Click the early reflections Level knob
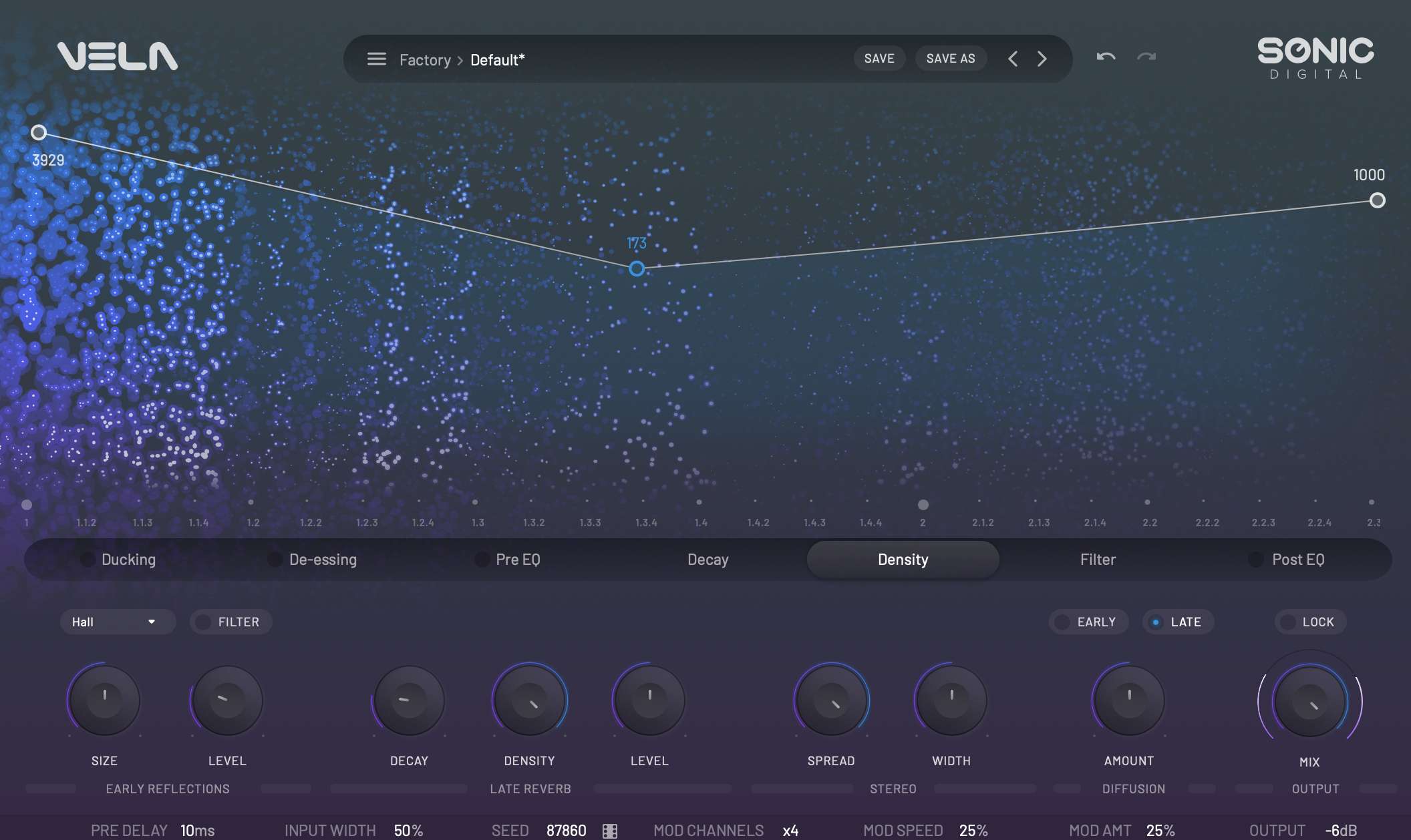 (x=227, y=700)
